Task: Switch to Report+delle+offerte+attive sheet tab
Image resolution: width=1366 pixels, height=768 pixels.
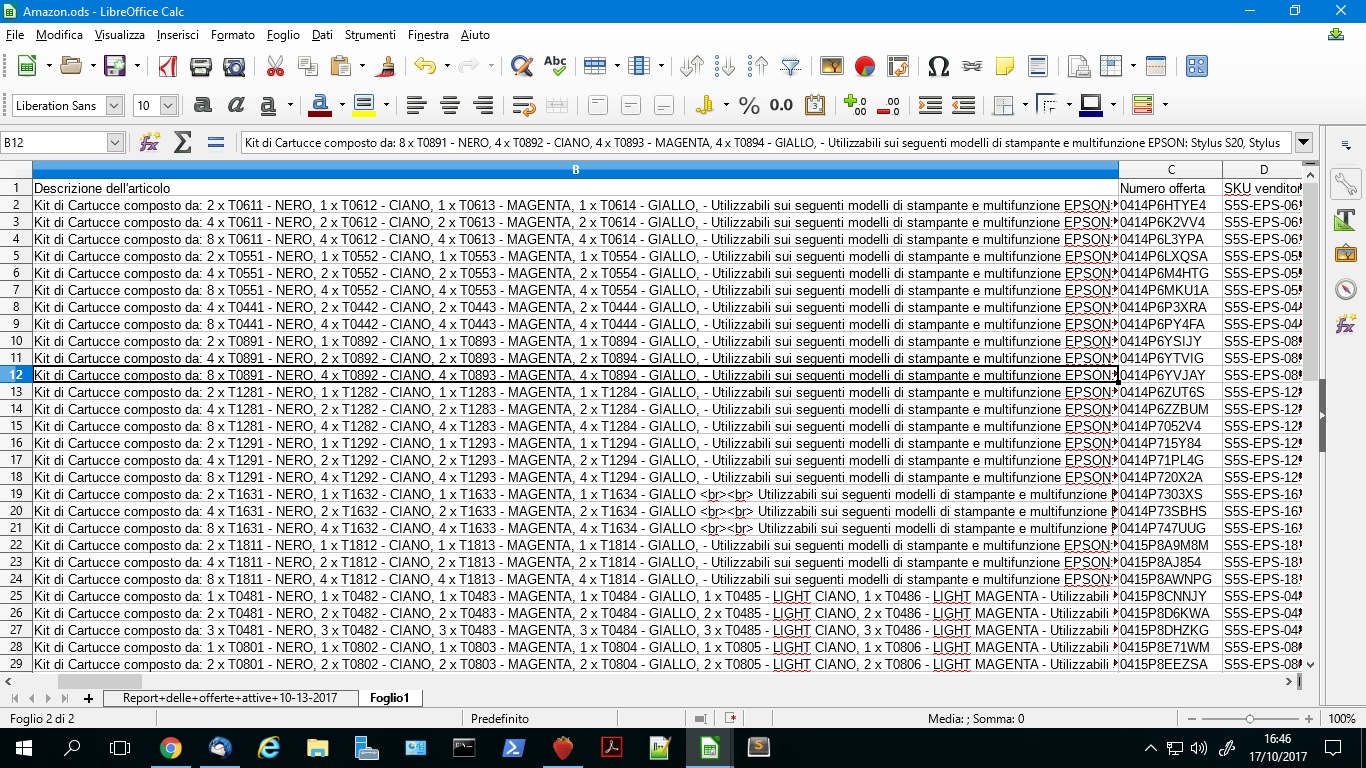Action: [x=230, y=698]
